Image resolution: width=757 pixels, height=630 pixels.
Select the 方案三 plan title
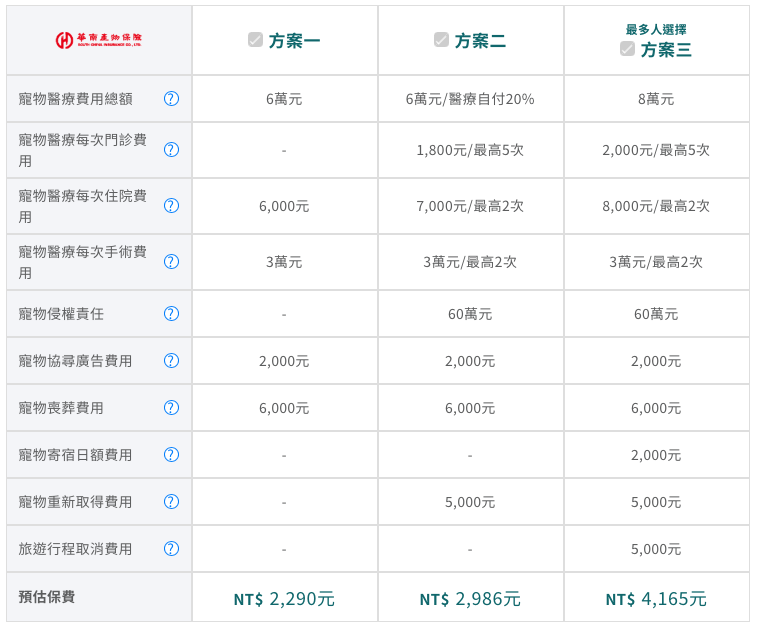(666, 50)
